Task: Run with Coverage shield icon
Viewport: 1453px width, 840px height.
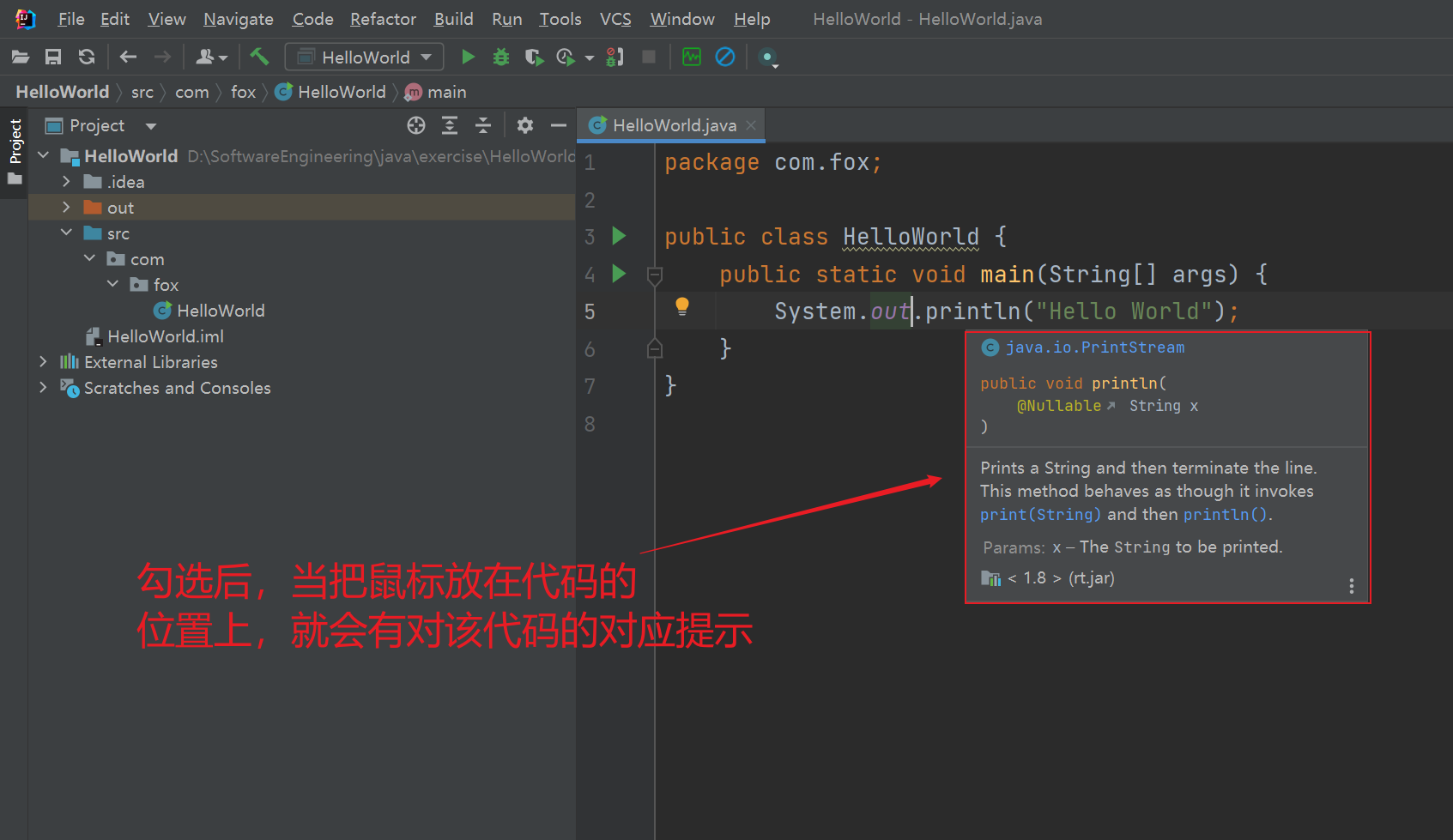Action: point(534,57)
